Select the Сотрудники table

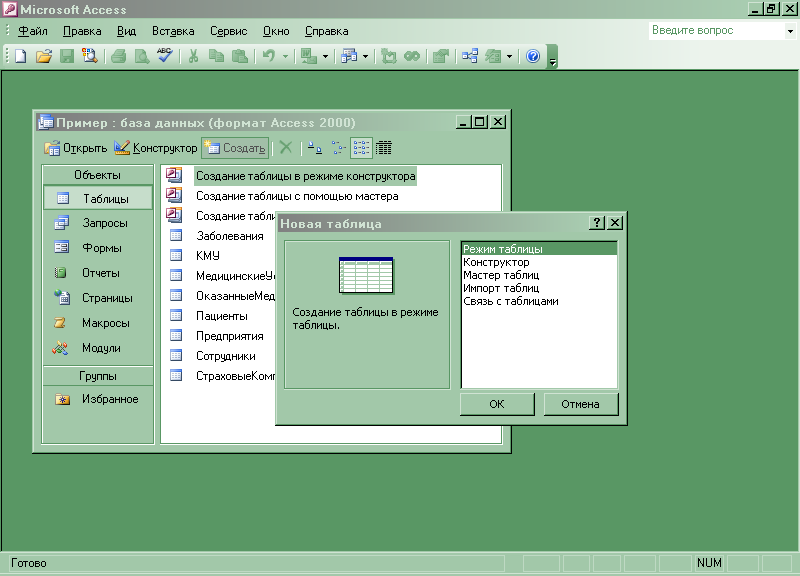tap(226, 356)
